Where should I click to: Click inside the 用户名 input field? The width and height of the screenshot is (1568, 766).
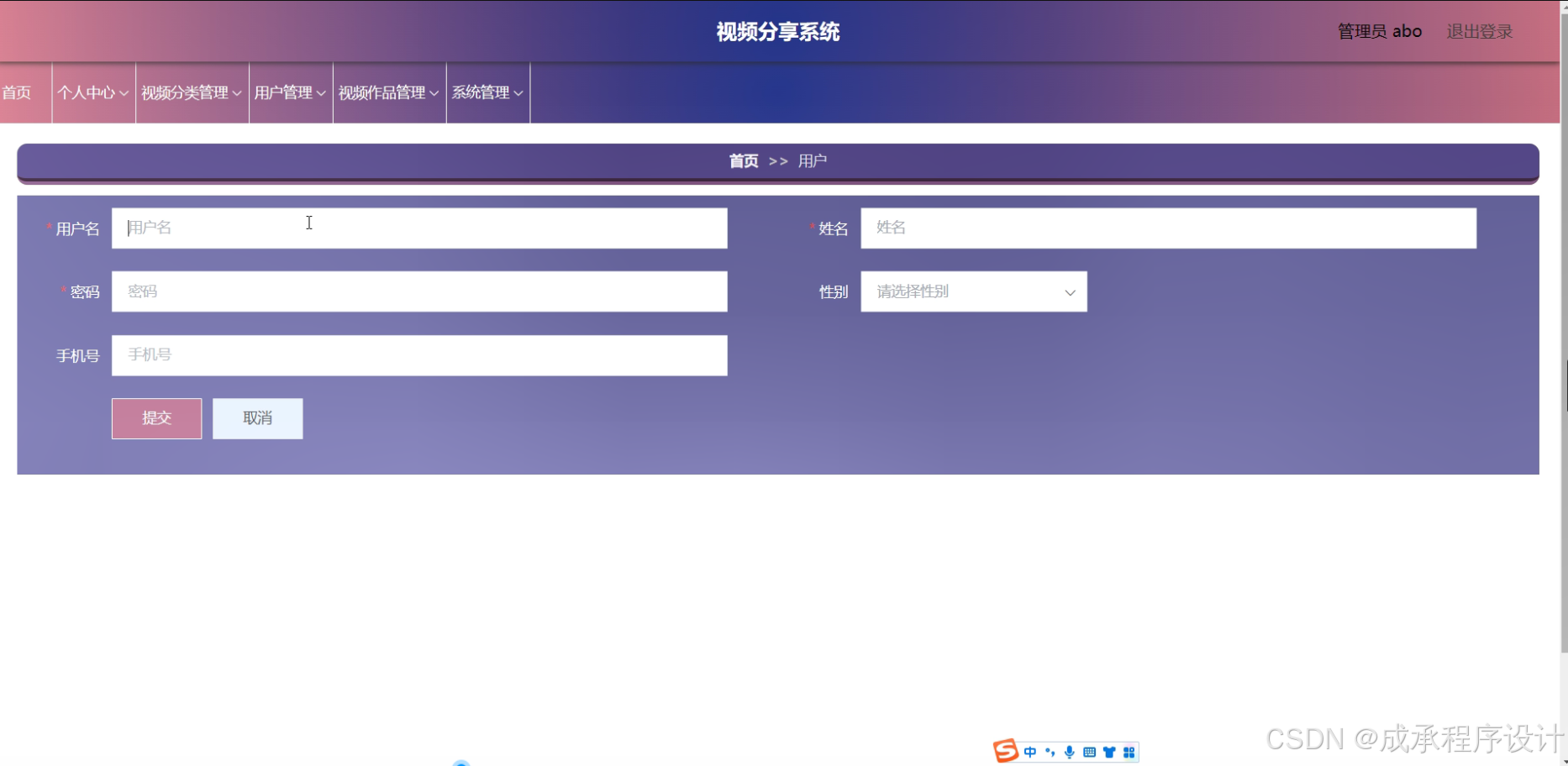click(418, 228)
